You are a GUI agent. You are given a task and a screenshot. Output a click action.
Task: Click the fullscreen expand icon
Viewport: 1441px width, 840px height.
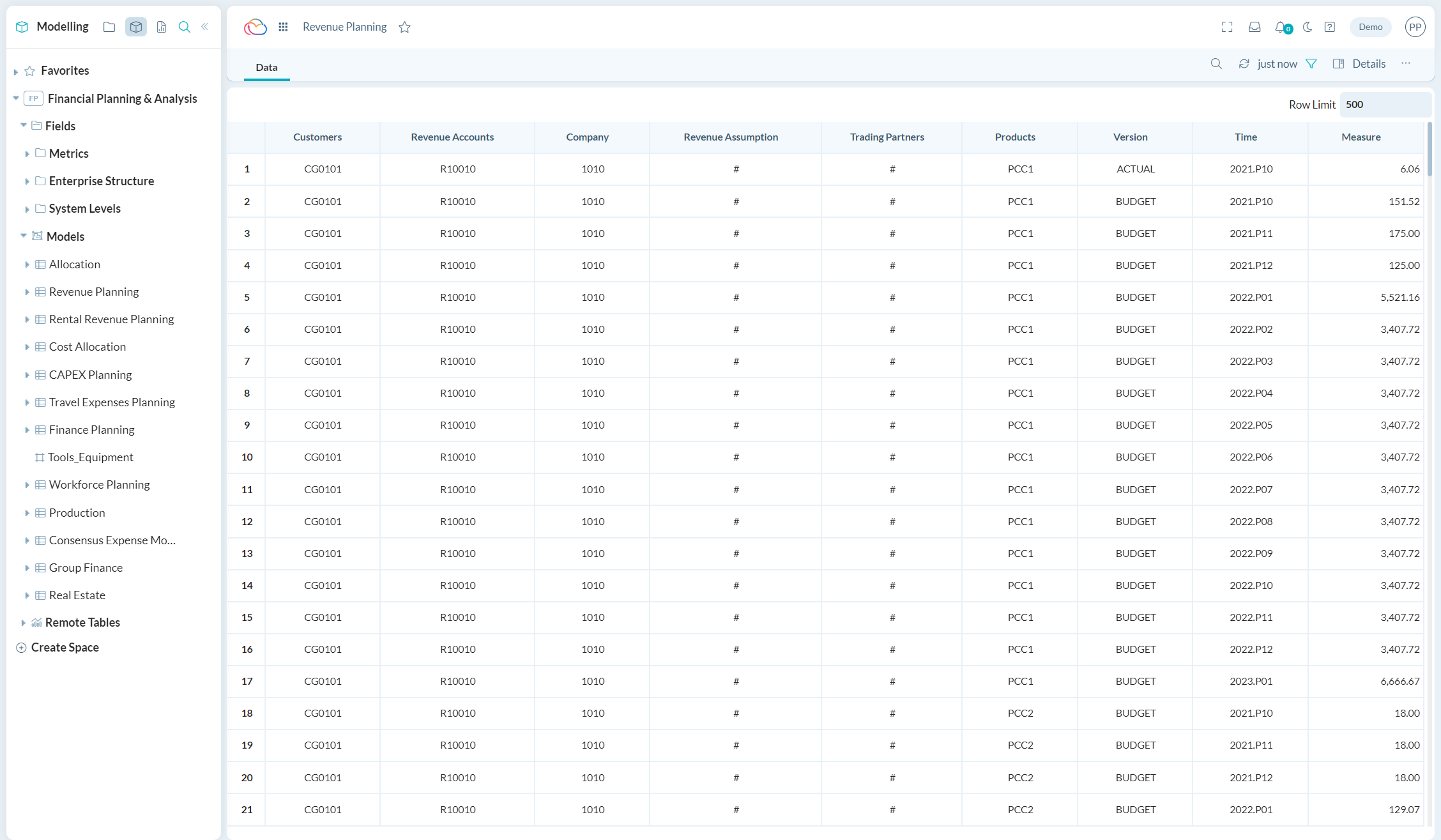pos(1227,27)
